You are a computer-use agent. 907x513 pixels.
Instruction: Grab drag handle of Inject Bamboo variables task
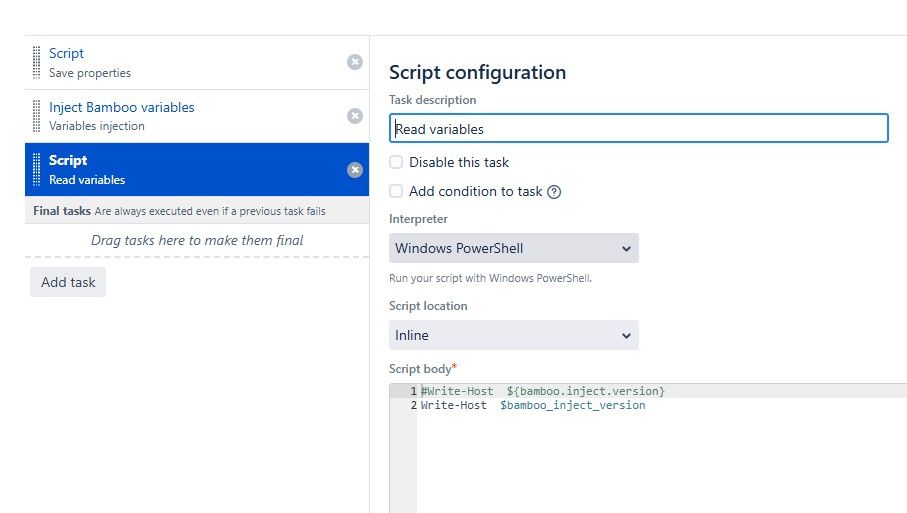pos(36,116)
